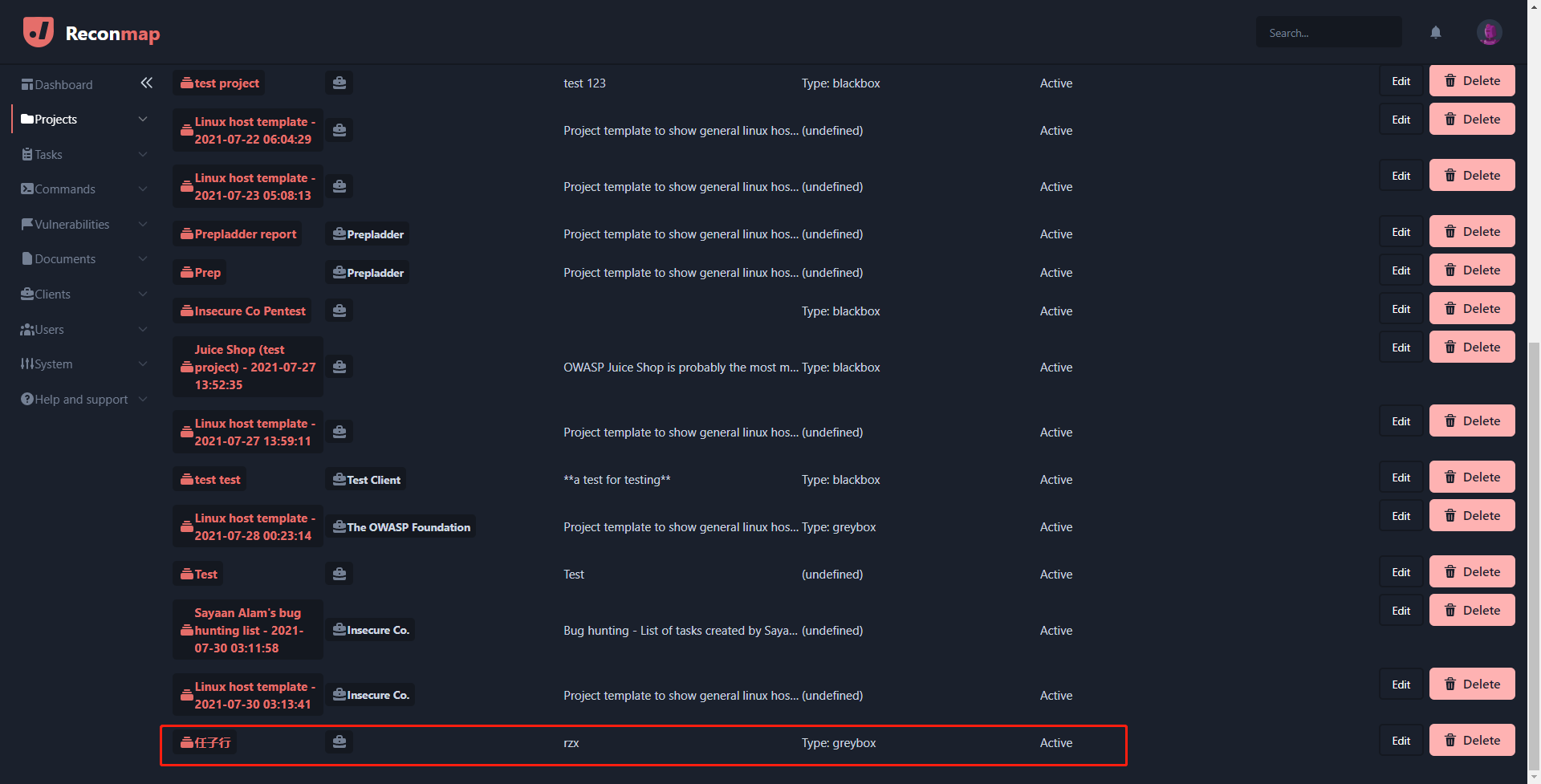
Task: Expand the Help and support chevron
Action: 143,399
